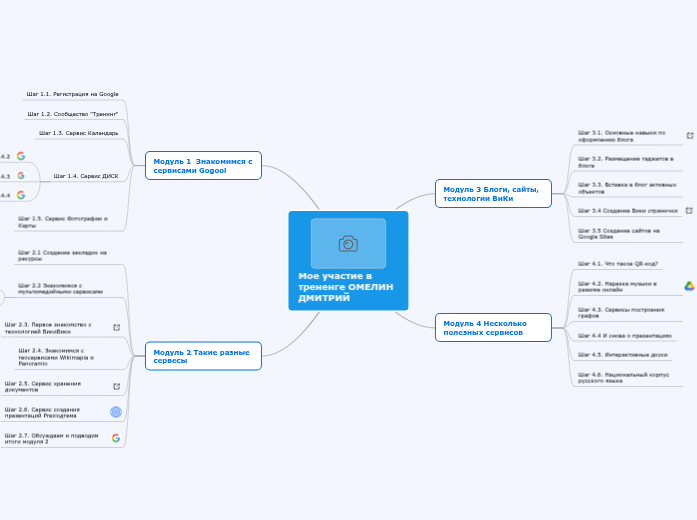This screenshot has width=697, height=520.
Task: Click the Google icon beside node 4.4
Action: coord(20,195)
